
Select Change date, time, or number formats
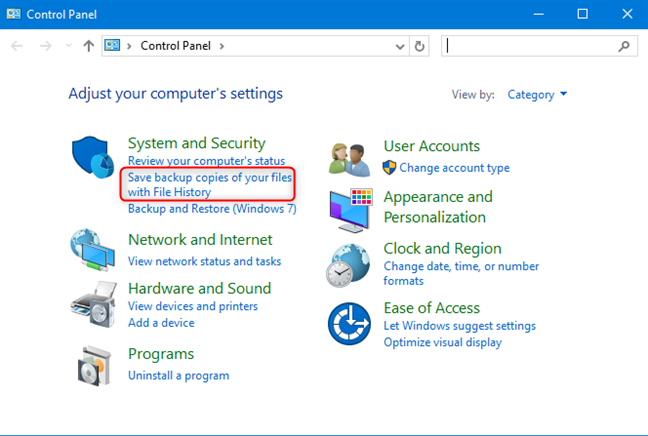point(461,273)
